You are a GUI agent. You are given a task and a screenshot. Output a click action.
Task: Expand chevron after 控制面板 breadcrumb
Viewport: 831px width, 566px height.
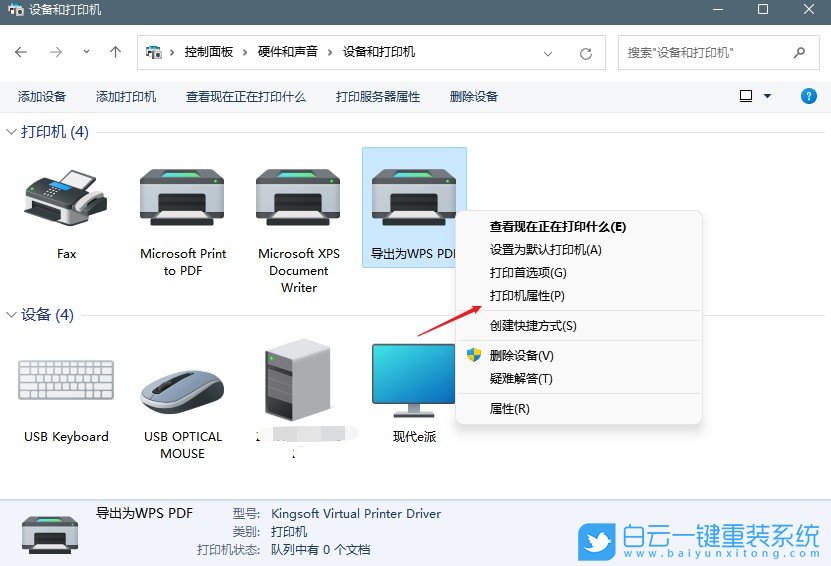tap(245, 52)
